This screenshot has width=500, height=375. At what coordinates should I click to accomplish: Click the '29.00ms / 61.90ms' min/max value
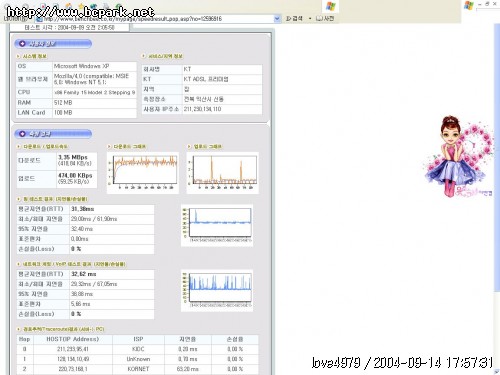pyautogui.click(x=94, y=219)
